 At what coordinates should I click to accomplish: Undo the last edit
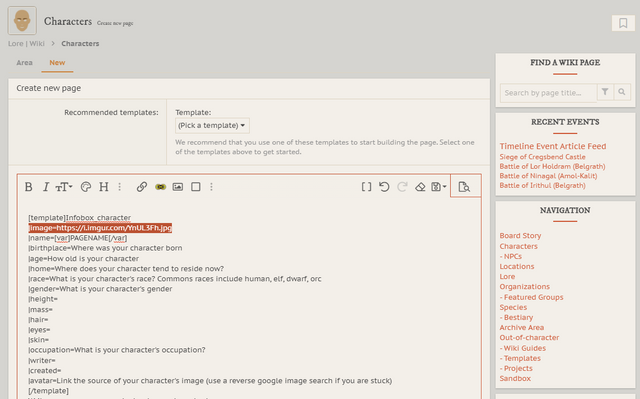384,187
